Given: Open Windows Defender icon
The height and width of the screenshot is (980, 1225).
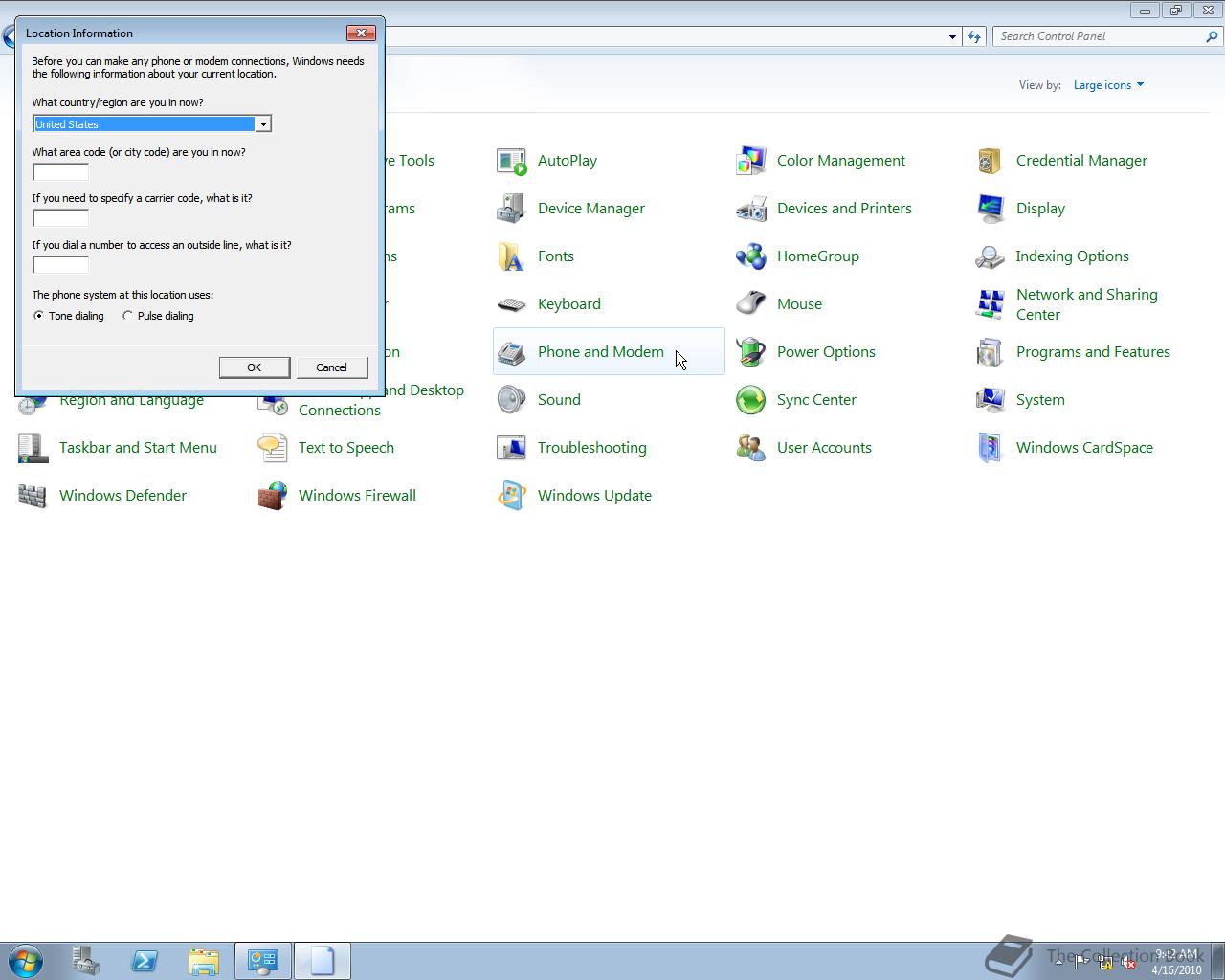Looking at the screenshot, I should coord(33,496).
